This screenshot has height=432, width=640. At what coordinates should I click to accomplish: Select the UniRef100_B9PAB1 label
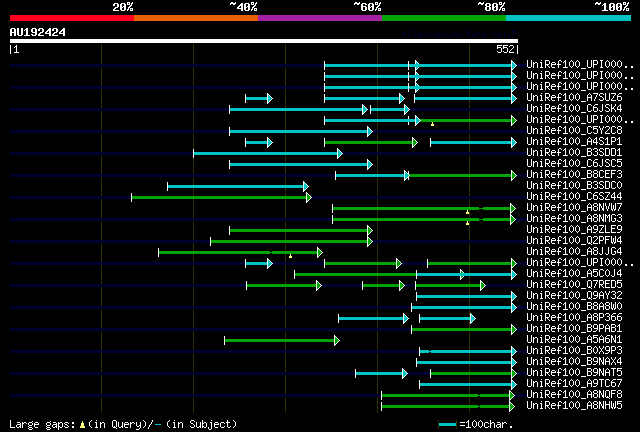click(574, 329)
